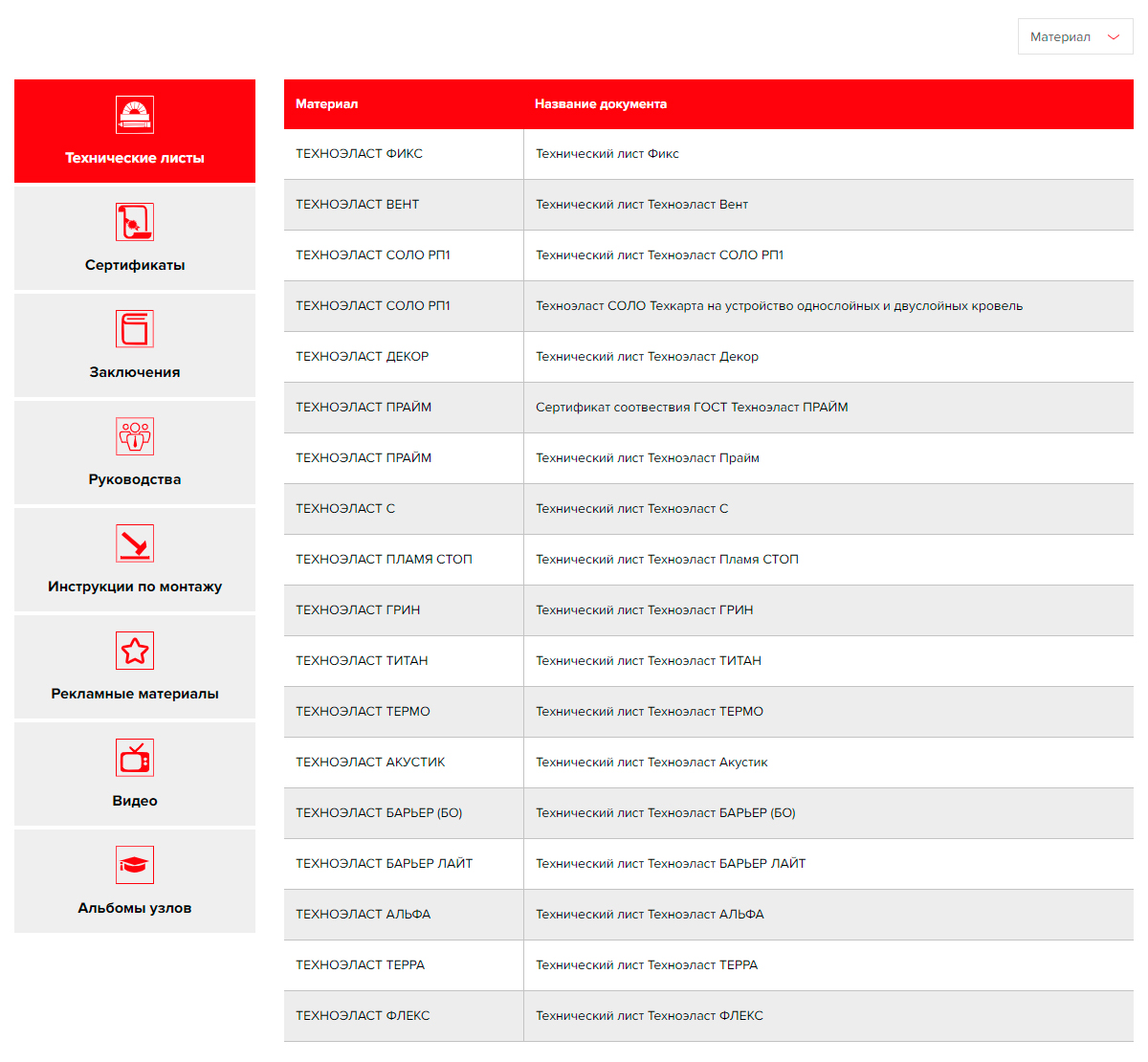Switch to Рекламные материалы tab label
1148x1062 pixels.
(135, 694)
